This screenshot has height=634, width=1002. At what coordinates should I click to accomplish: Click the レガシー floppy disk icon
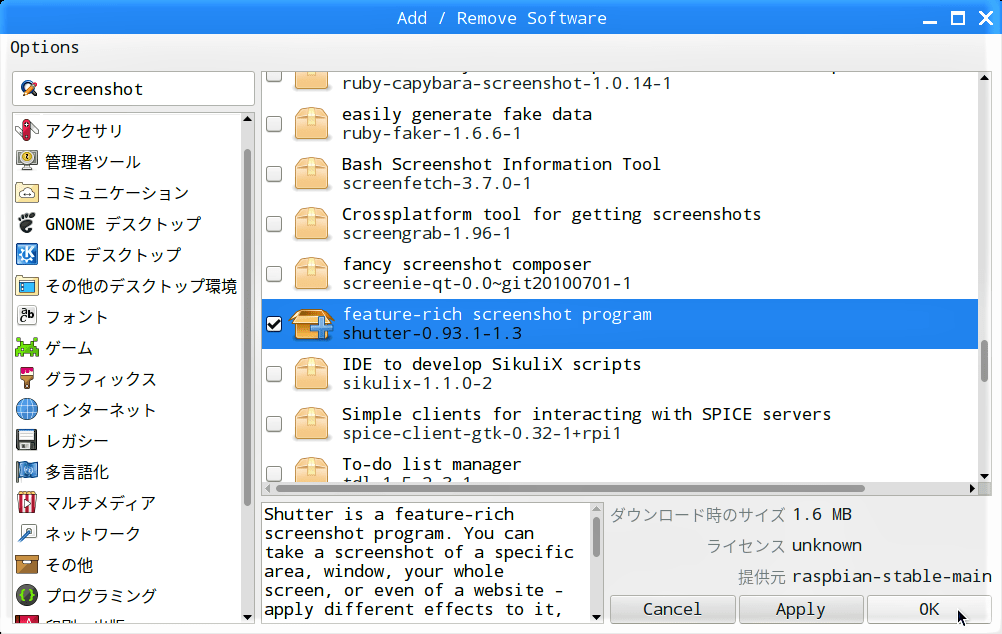[x=27, y=440]
